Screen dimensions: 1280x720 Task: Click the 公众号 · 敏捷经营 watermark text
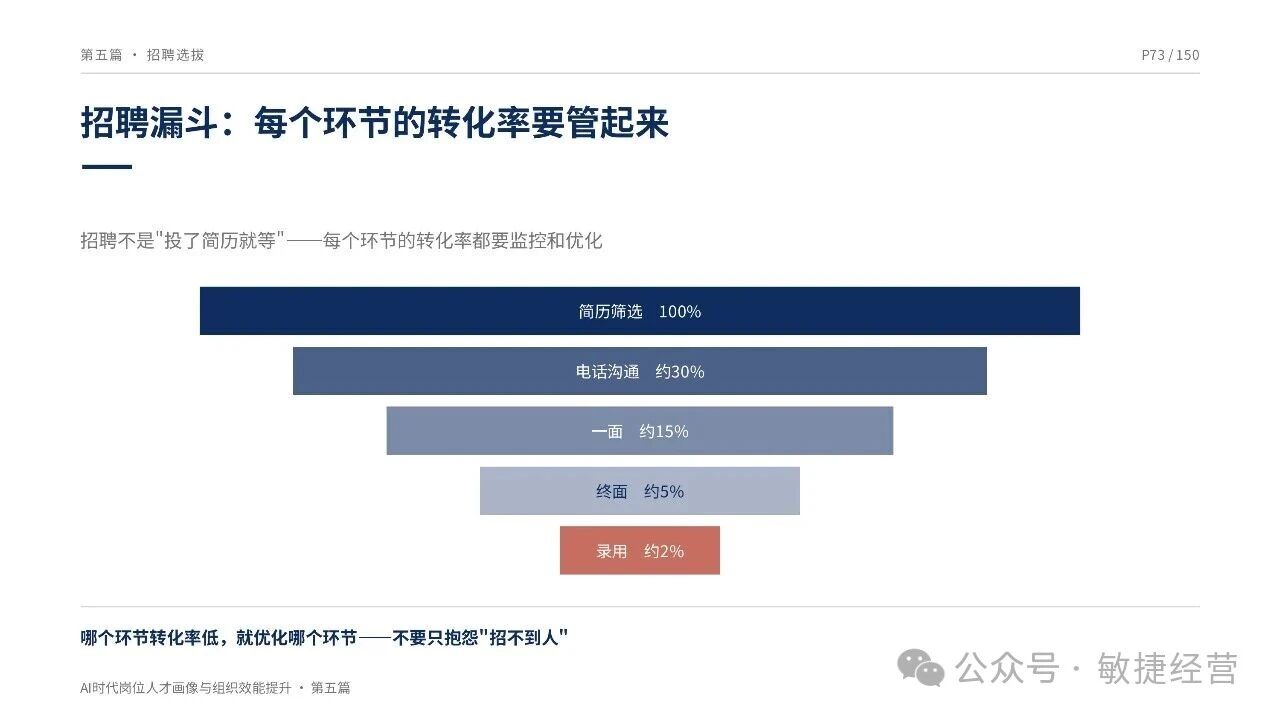[x=1097, y=668]
